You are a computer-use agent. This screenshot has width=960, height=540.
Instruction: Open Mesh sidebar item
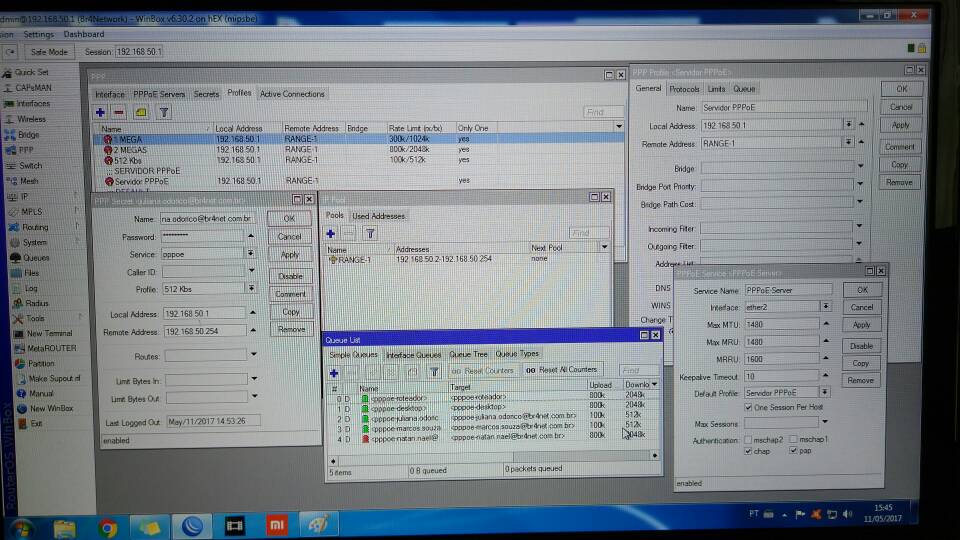28,181
